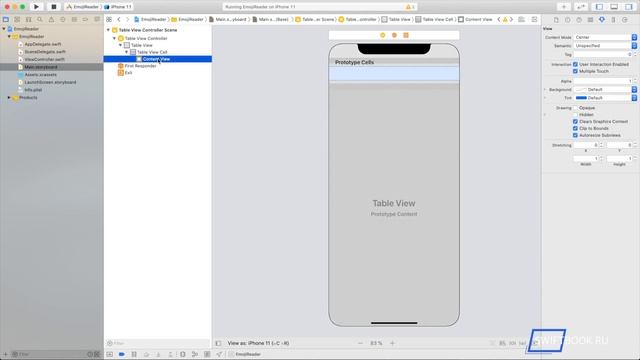The width and height of the screenshot is (640, 360).
Task: Show the History inspector
Action: pyautogui.click(x=567, y=20)
